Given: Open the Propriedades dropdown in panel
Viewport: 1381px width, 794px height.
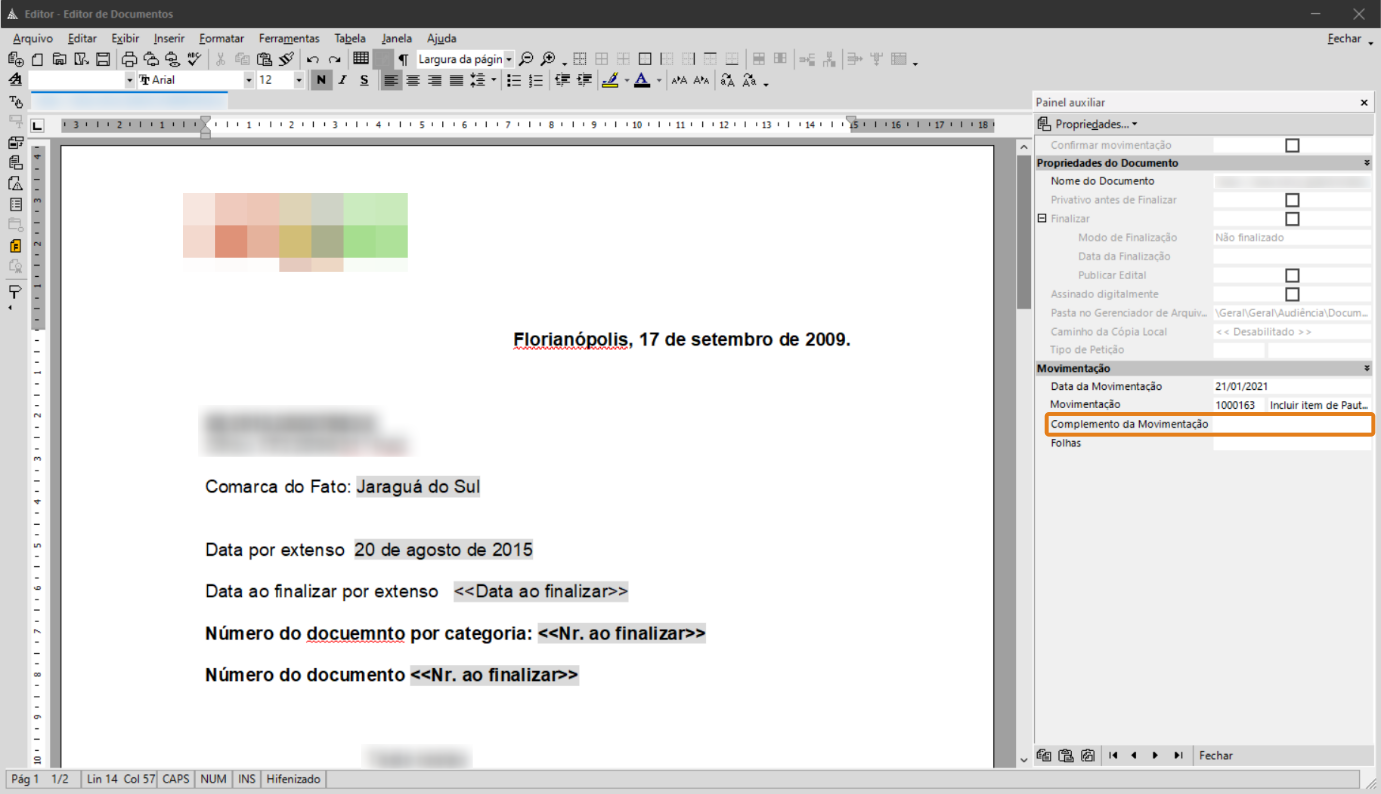Looking at the screenshot, I should pyautogui.click(x=1087, y=124).
